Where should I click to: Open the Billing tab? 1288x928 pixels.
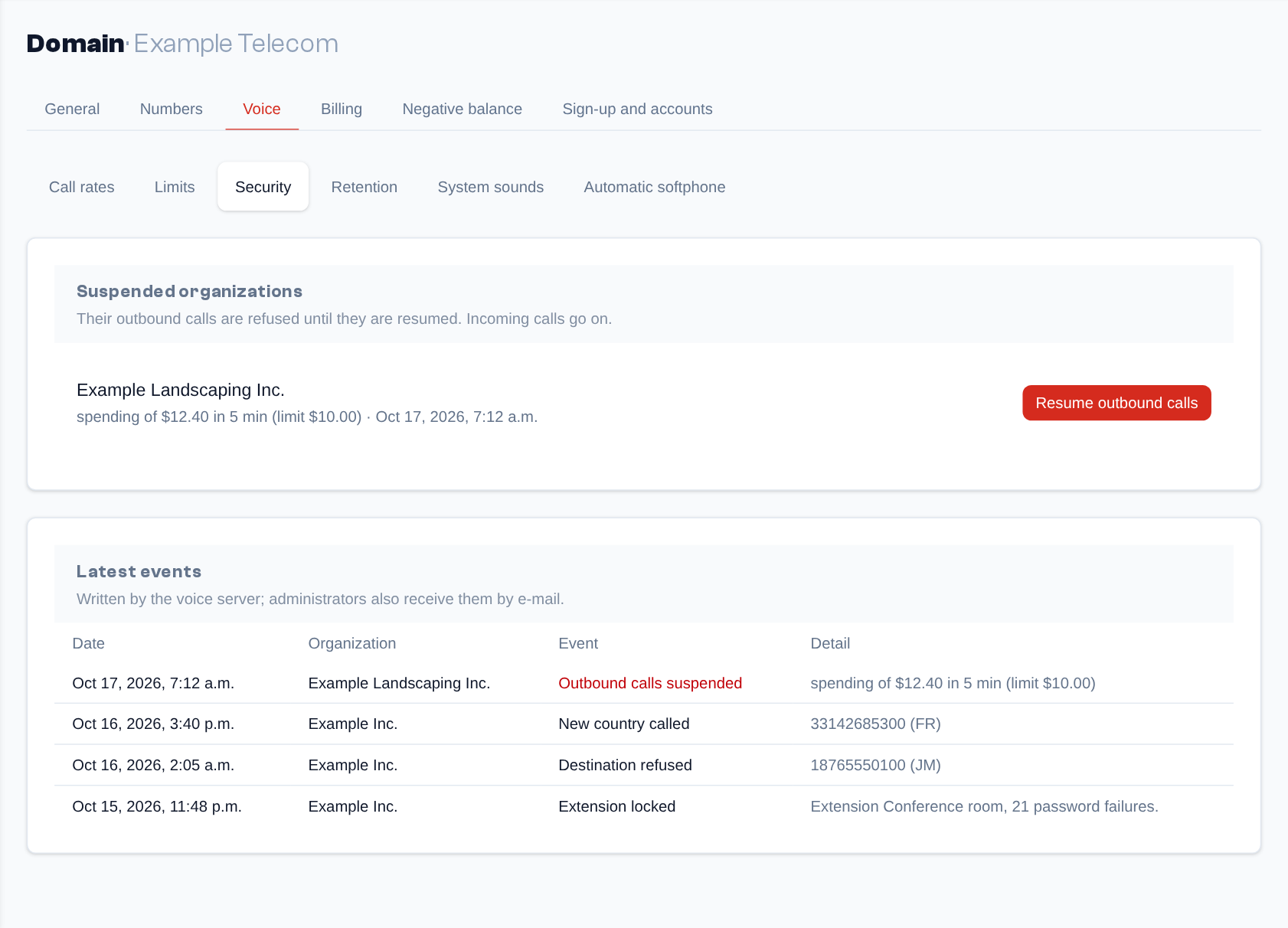click(342, 109)
